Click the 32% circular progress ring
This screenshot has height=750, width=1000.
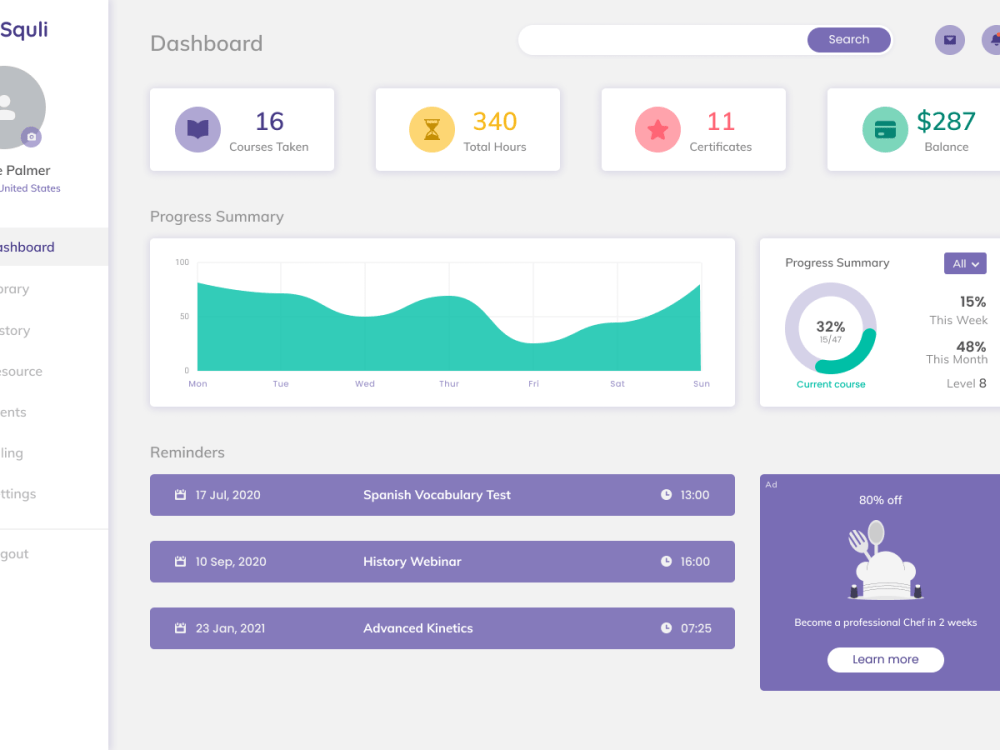coord(830,328)
